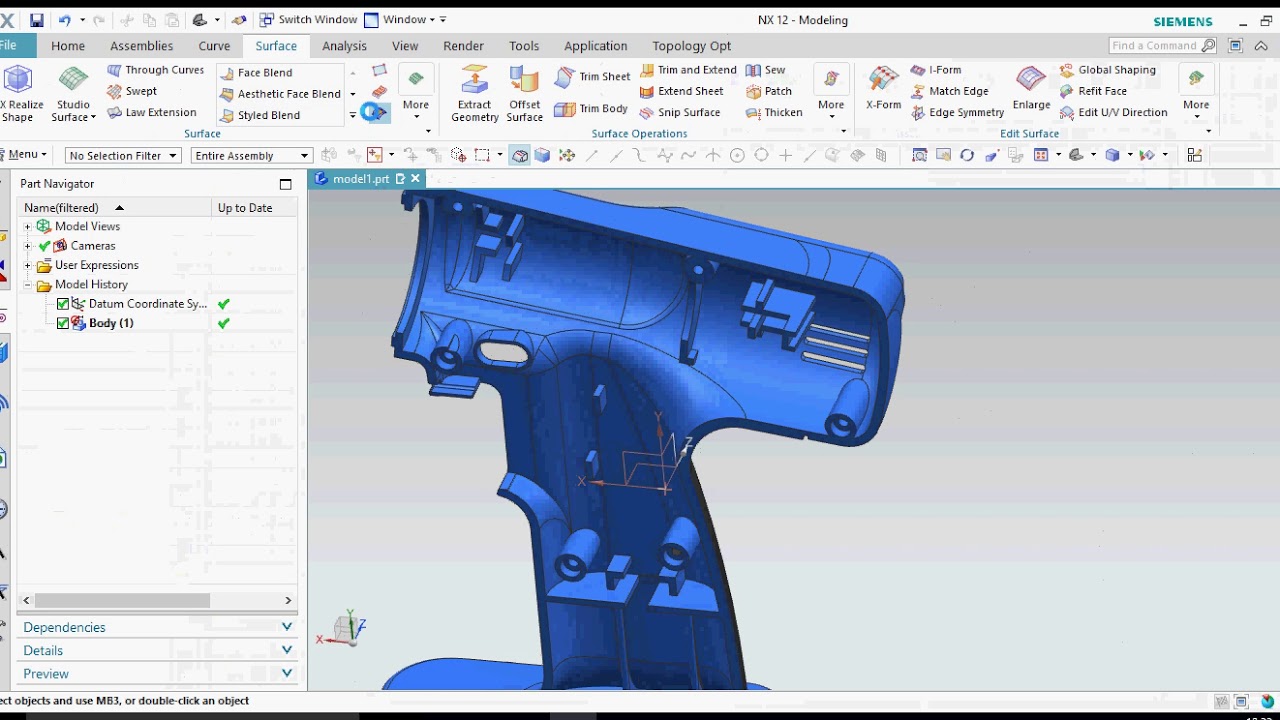The height and width of the screenshot is (720, 1280).
Task: Select the Refit Face tool
Action: coord(1093,91)
